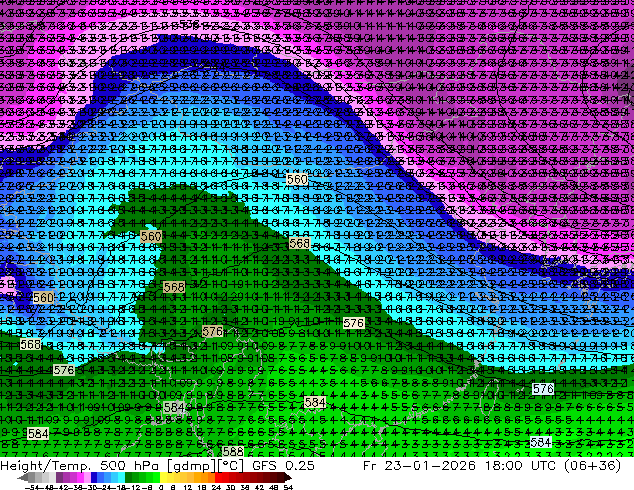This screenshot has height=490, width=634.
Task: Click the gray left arrow of color legend
Action: pyautogui.click(x=23, y=478)
